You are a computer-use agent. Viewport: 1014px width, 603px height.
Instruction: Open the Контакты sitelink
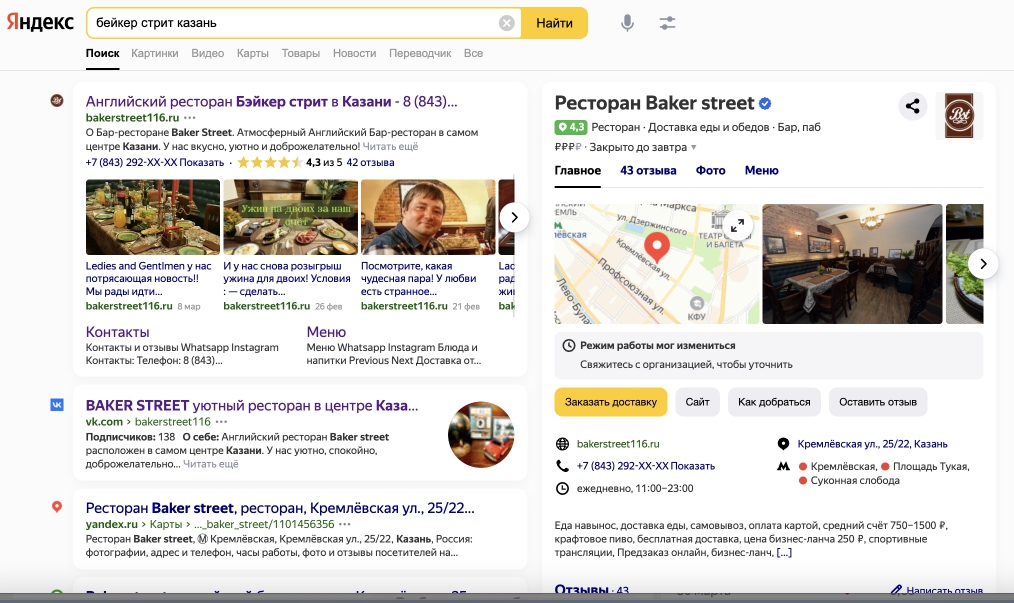coord(117,332)
